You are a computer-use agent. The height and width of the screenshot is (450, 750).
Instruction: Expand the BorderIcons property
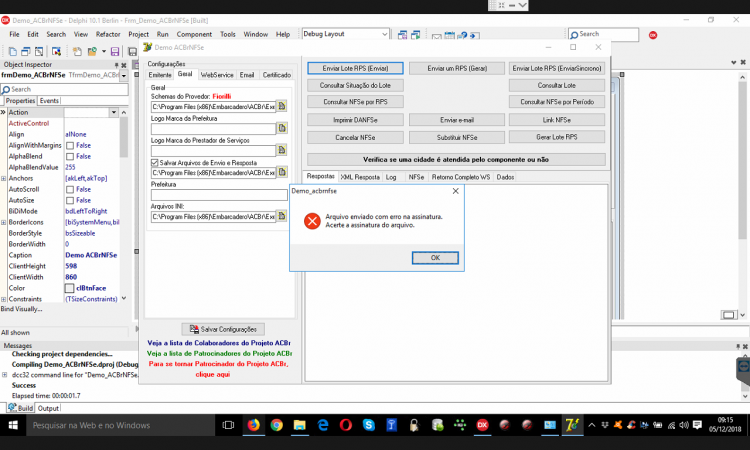(x=3, y=222)
